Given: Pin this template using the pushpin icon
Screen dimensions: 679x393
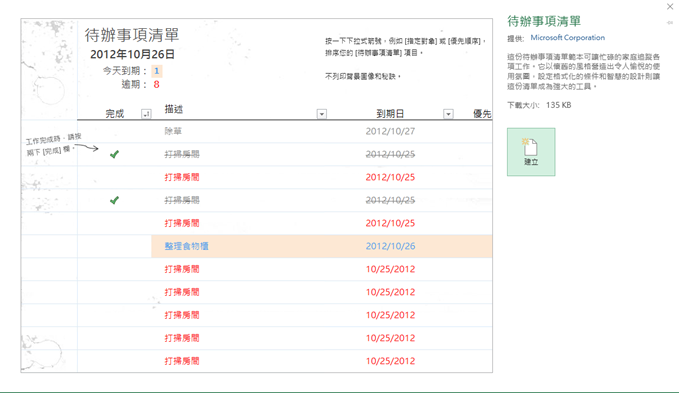Looking at the screenshot, I should [x=670, y=23].
